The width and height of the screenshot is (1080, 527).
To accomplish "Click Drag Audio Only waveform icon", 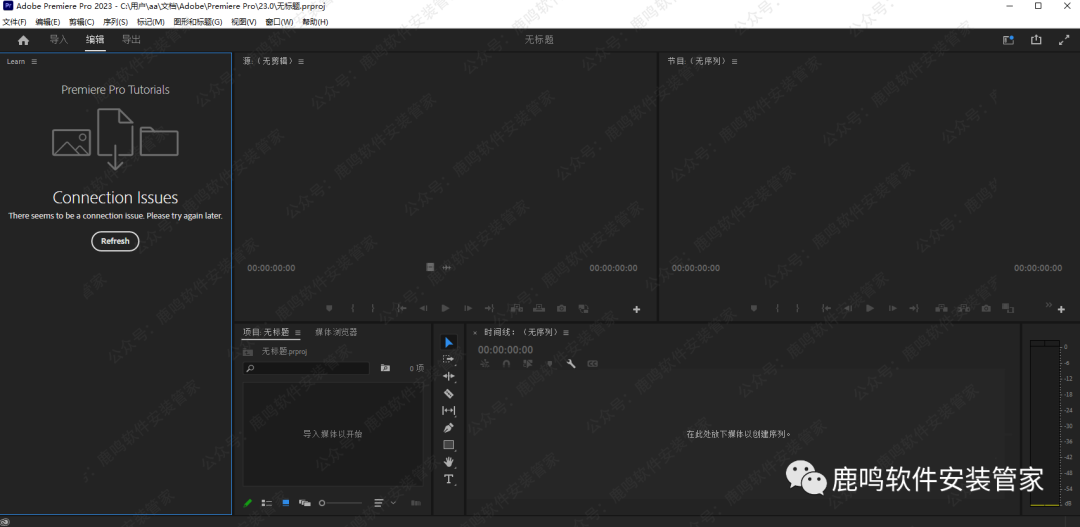I will tap(446, 267).
